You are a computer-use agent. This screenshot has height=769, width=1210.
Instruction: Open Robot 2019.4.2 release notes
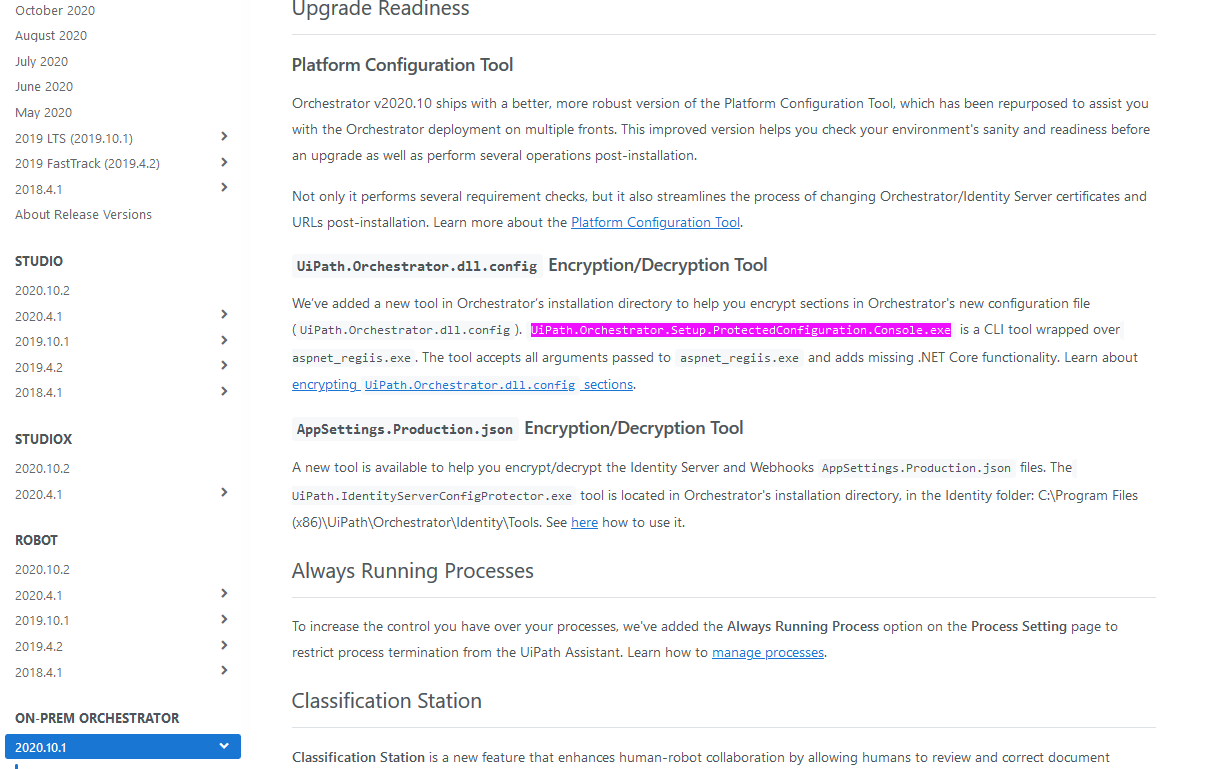tap(38, 646)
